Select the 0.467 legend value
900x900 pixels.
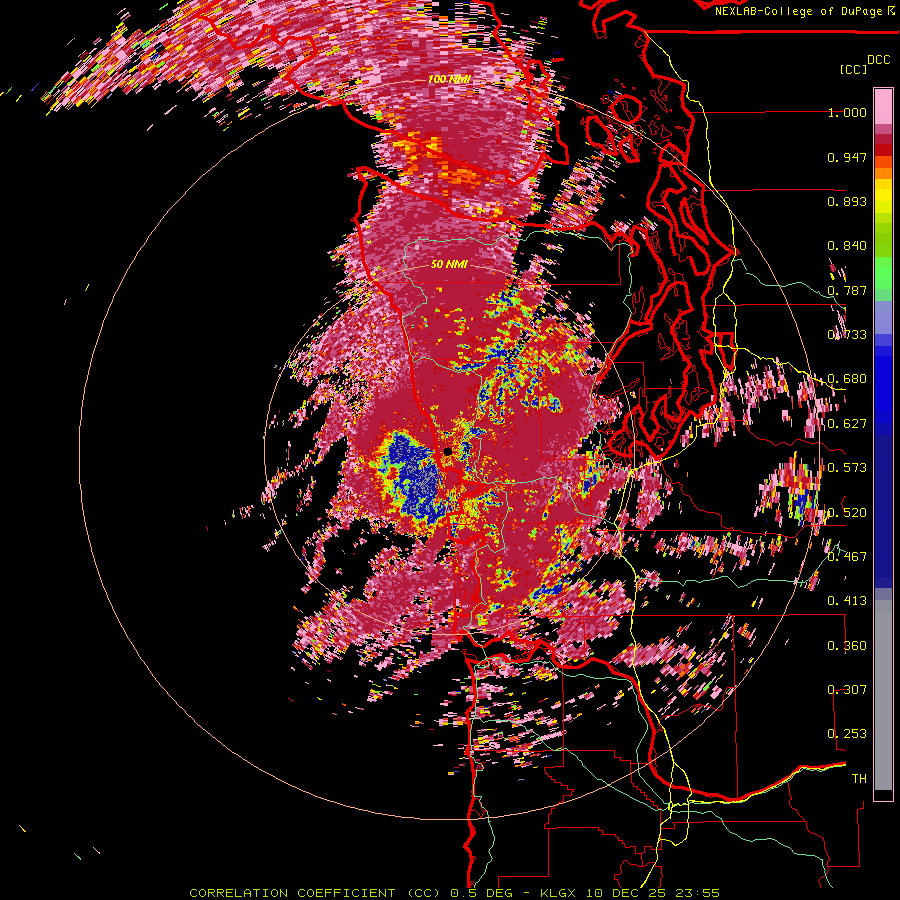click(x=847, y=557)
